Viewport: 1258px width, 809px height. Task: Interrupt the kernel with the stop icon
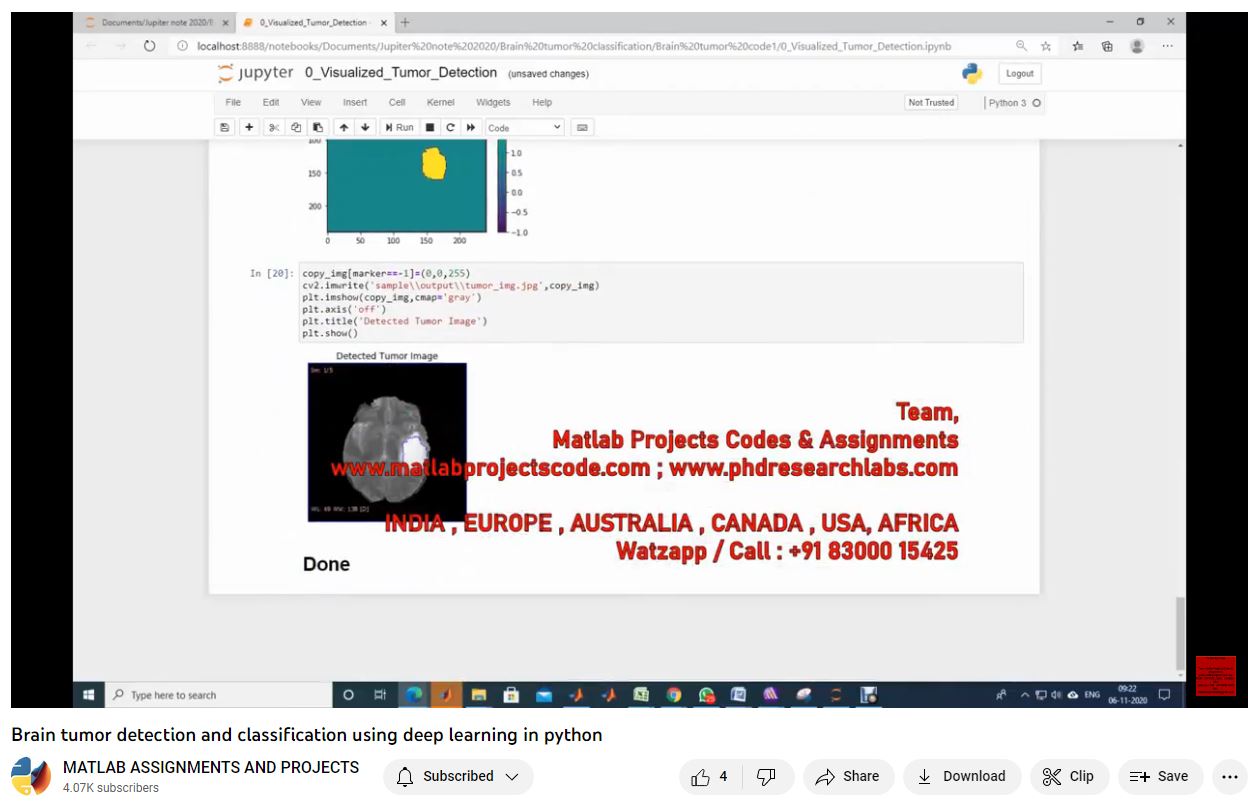pyautogui.click(x=430, y=128)
